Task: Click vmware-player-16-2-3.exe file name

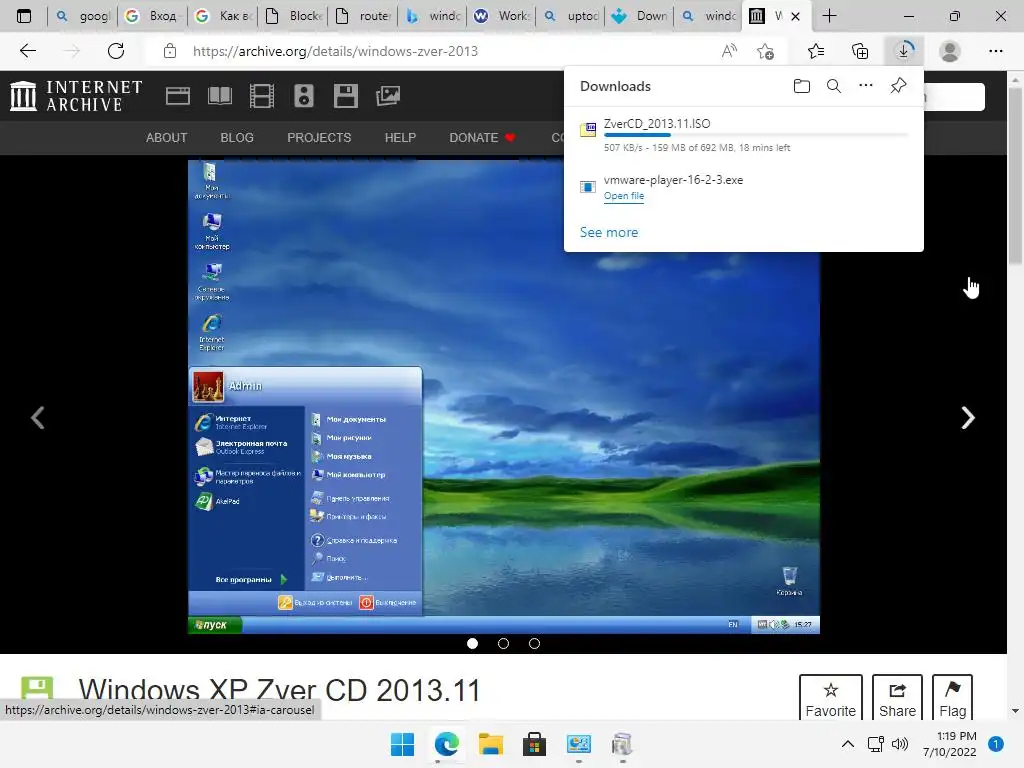Action: click(673, 180)
